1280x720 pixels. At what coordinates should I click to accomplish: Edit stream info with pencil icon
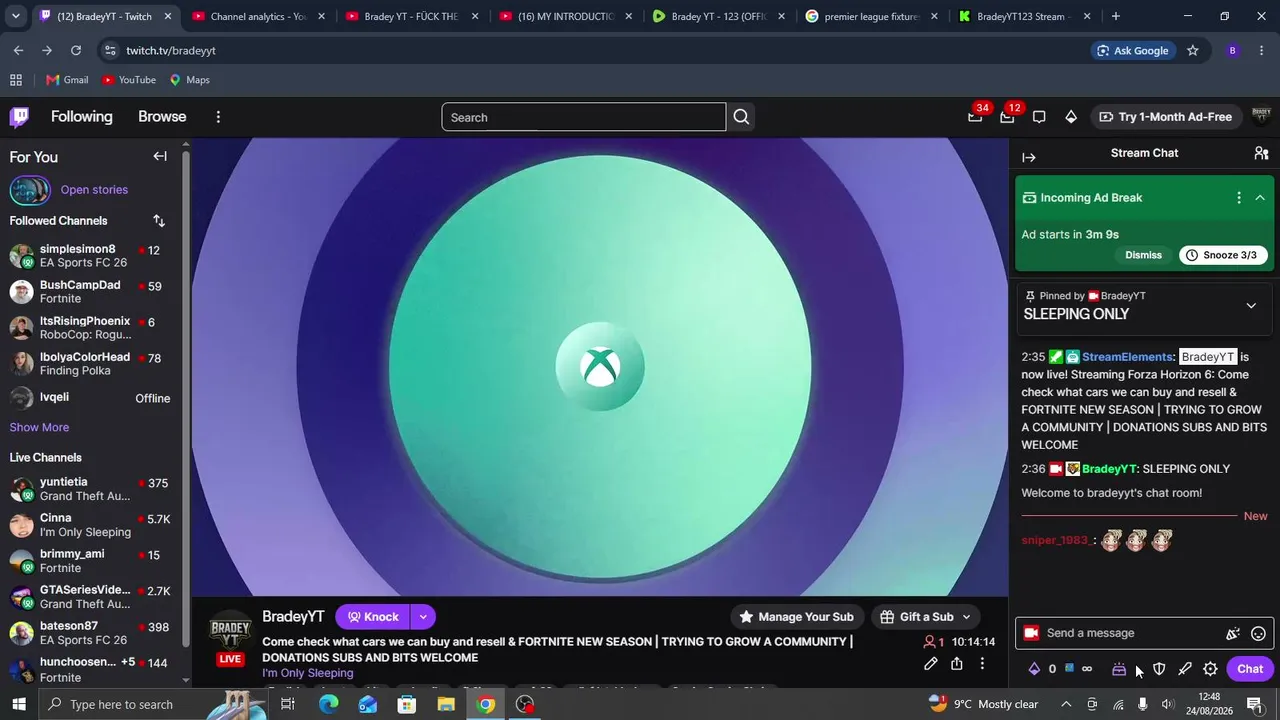pos(931,664)
